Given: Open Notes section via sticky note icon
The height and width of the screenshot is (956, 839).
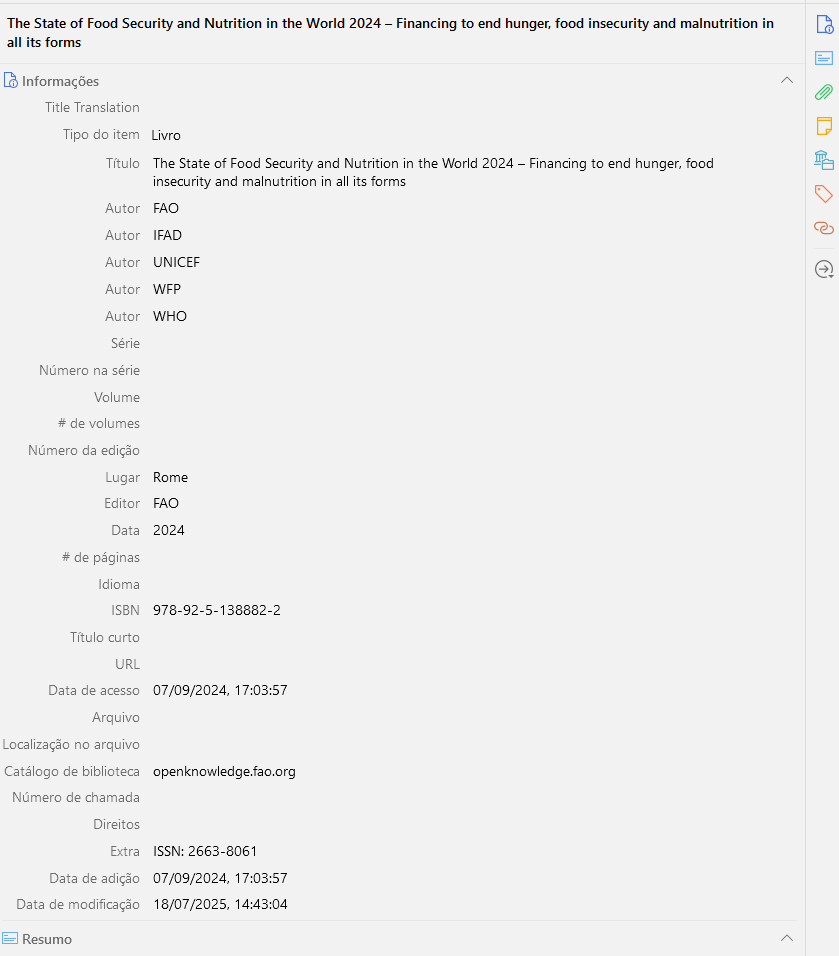Looking at the screenshot, I should click(824, 126).
